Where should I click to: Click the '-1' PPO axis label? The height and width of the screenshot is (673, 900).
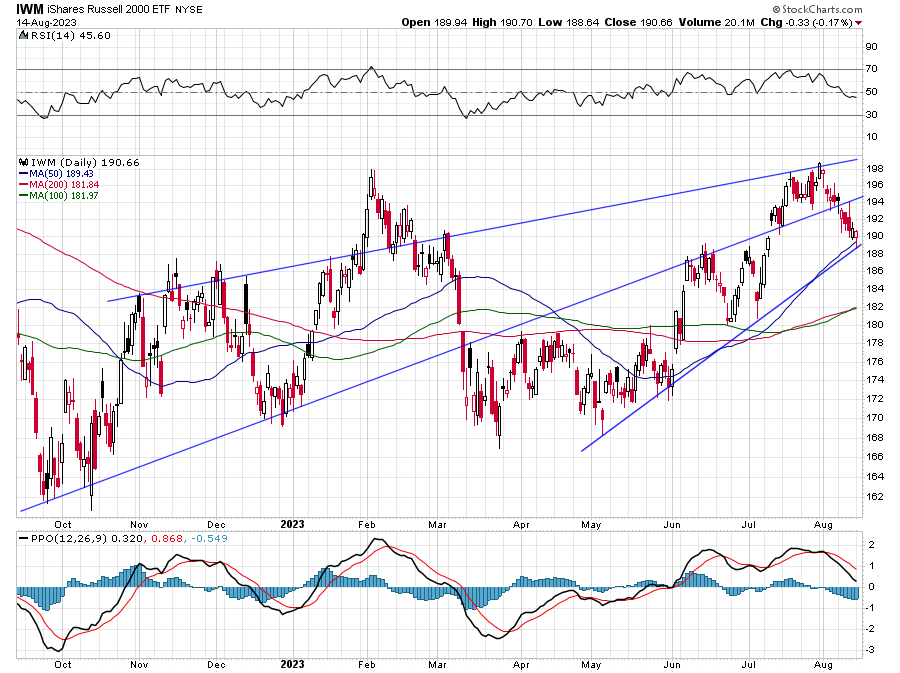pos(871,608)
